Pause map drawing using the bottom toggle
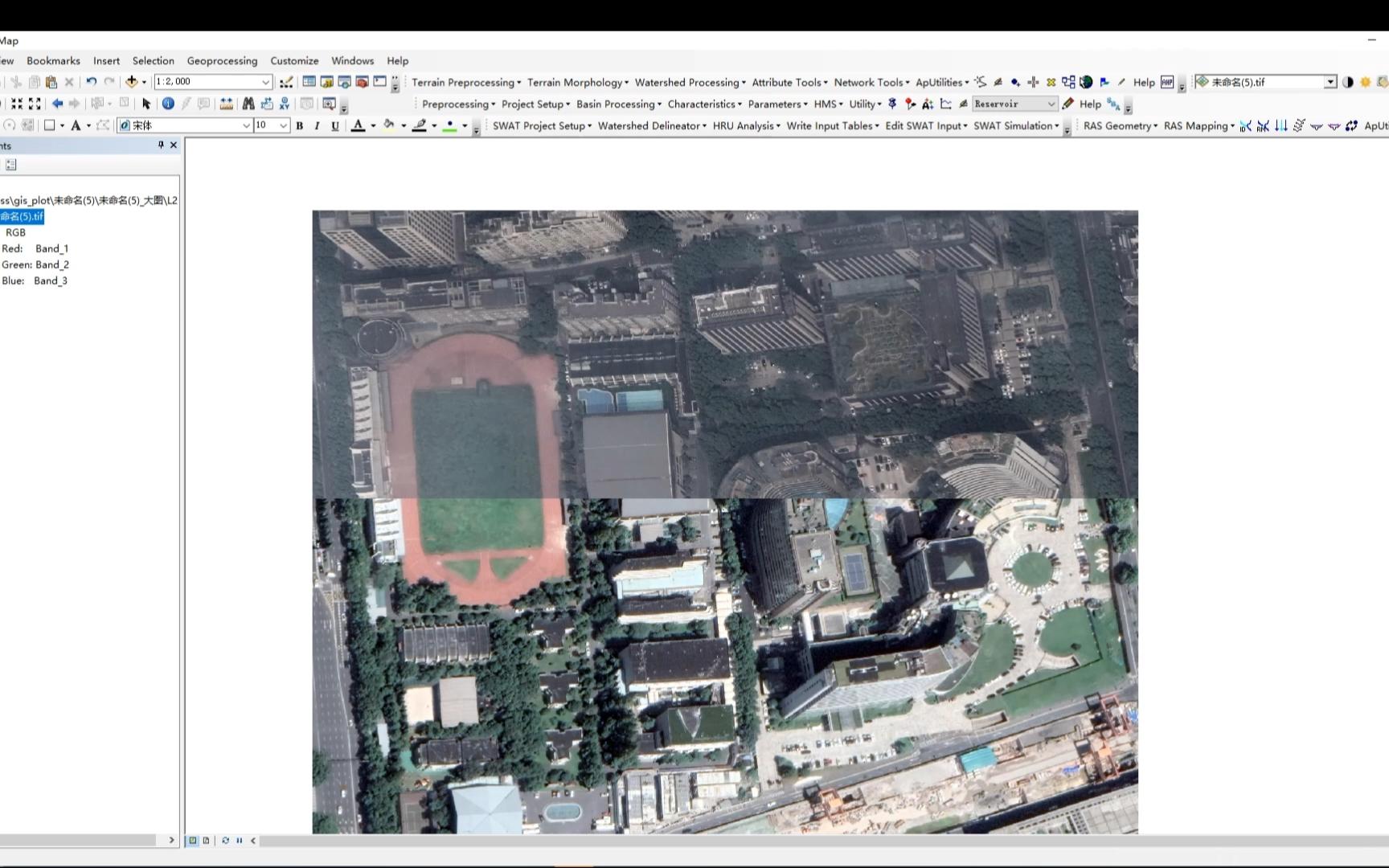Image resolution: width=1389 pixels, height=868 pixels. pyautogui.click(x=239, y=841)
